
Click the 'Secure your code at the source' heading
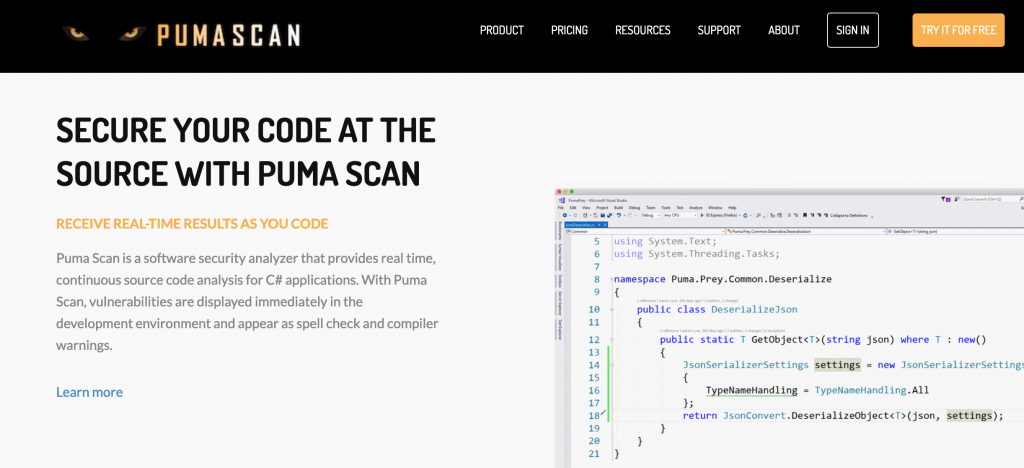[x=246, y=152]
